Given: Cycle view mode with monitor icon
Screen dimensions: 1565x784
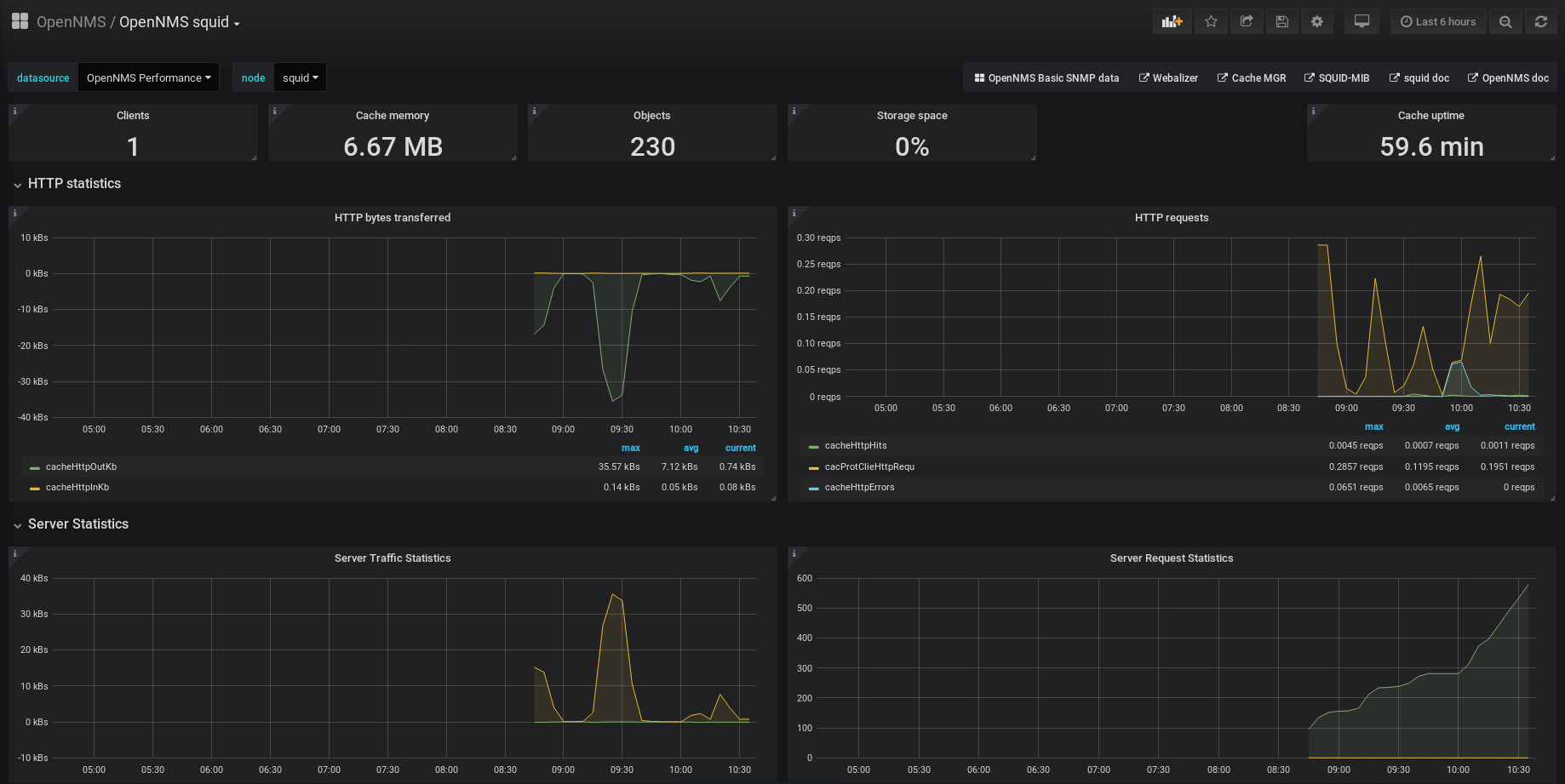Looking at the screenshot, I should pyautogui.click(x=1361, y=22).
